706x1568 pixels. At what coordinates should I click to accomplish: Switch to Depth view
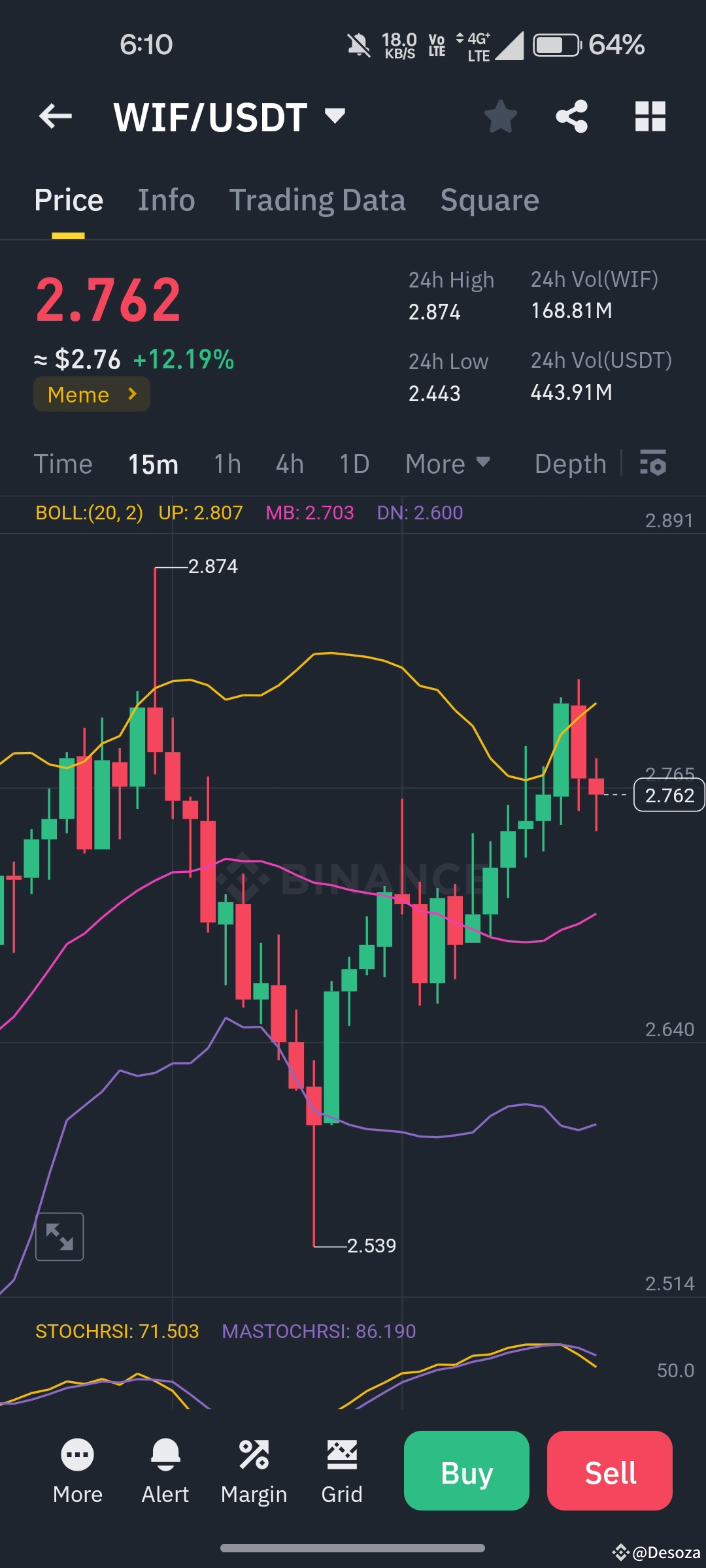pyautogui.click(x=569, y=463)
